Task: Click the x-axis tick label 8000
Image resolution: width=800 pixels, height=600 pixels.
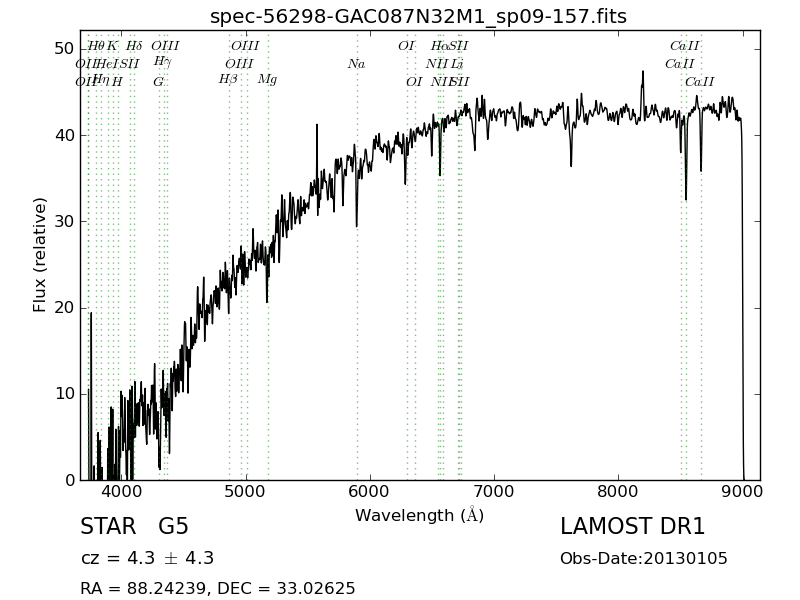Action: tap(618, 491)
